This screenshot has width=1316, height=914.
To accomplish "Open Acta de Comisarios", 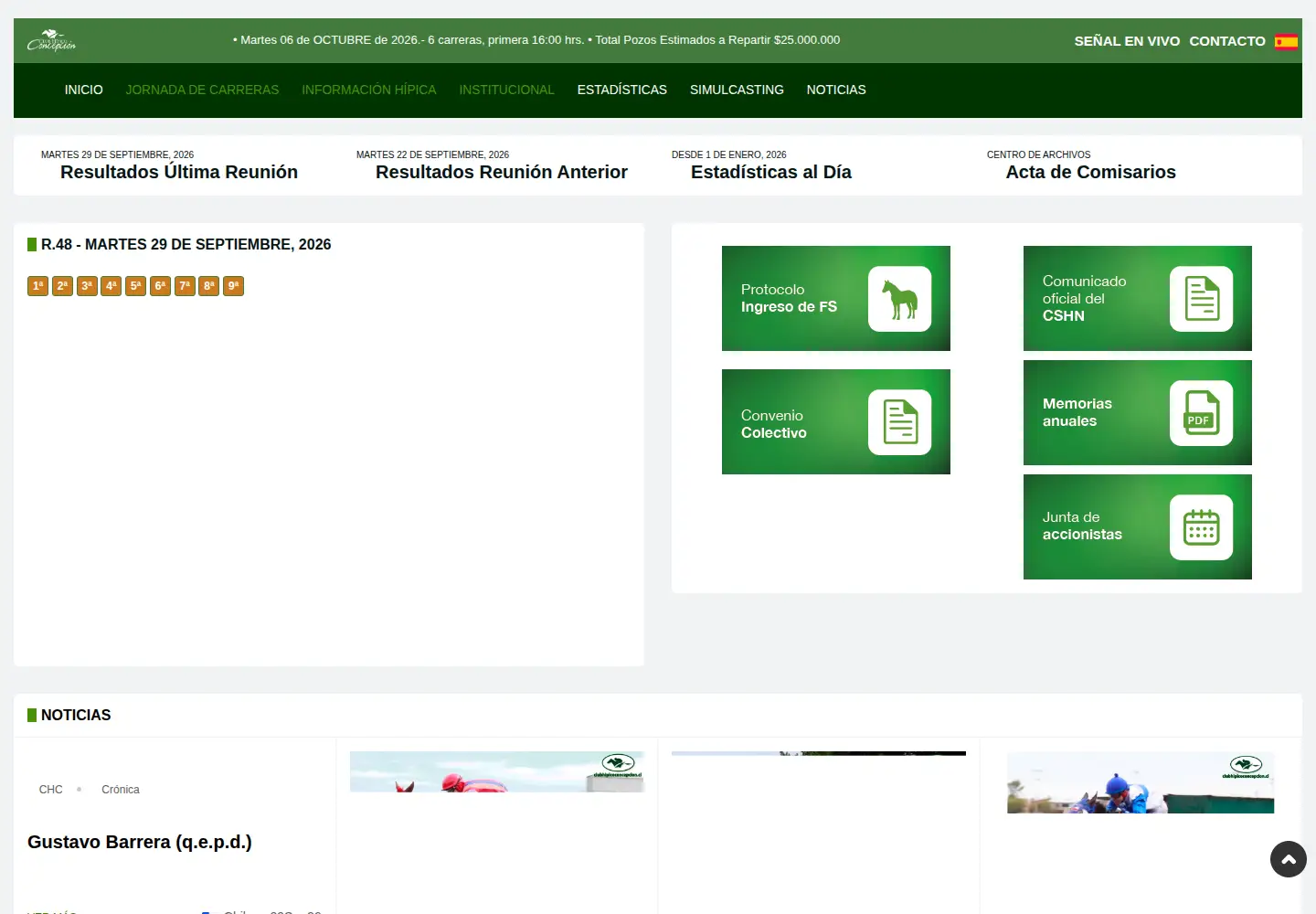I will [1091, 172].
